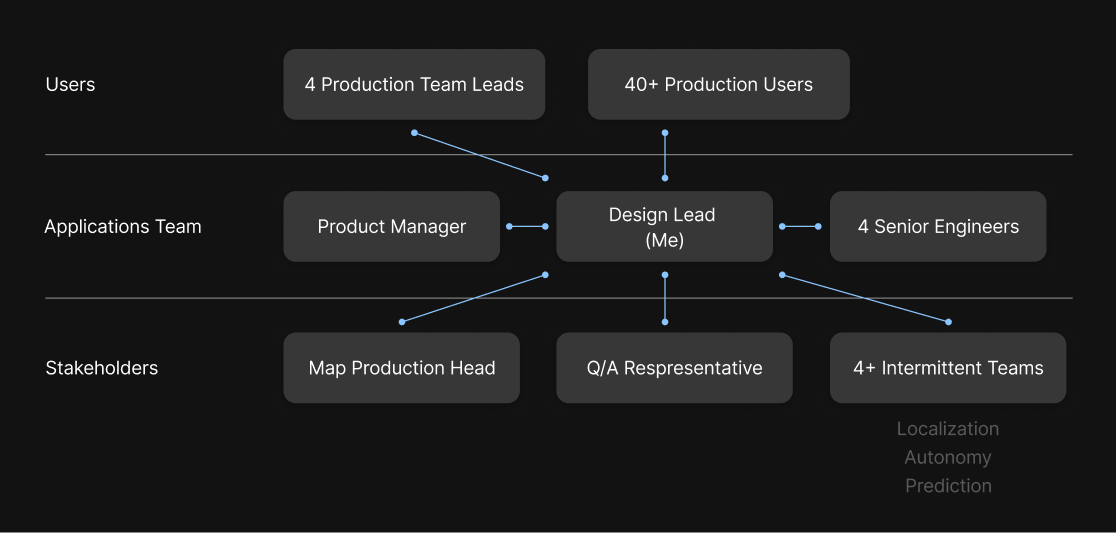Click connector between Product Manager and Design Lead

click(527, 227)
